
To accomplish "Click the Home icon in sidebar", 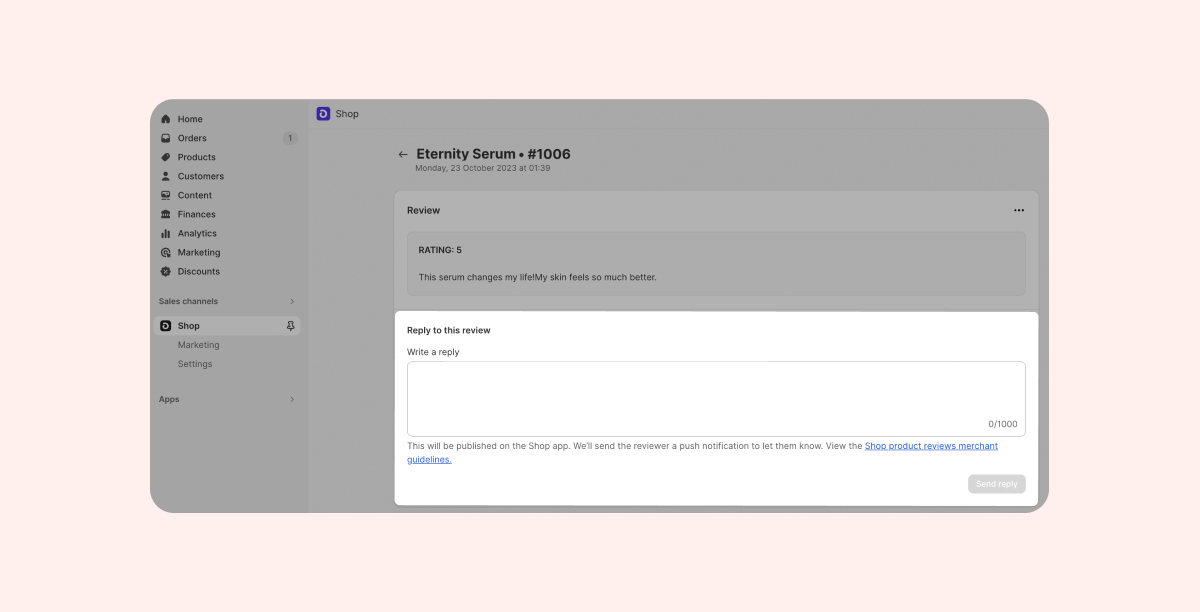I will click(166, 119).
